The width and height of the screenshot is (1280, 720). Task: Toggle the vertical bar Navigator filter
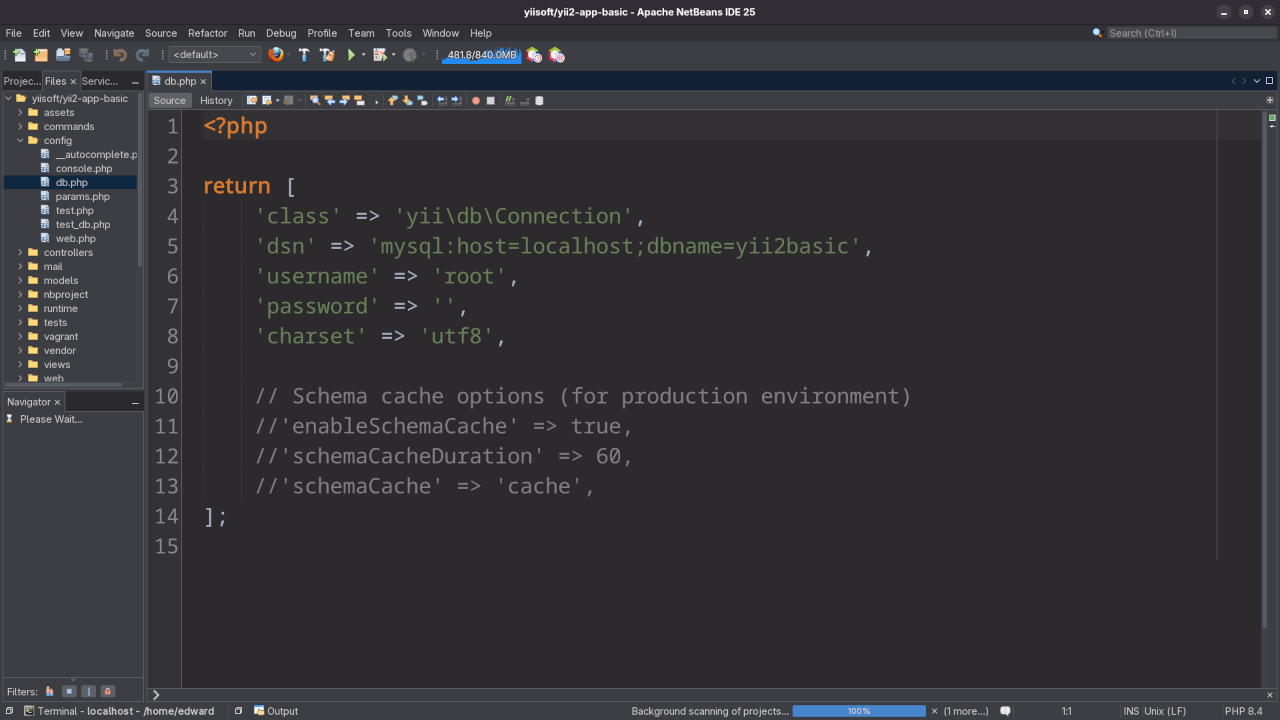[88, 691]
